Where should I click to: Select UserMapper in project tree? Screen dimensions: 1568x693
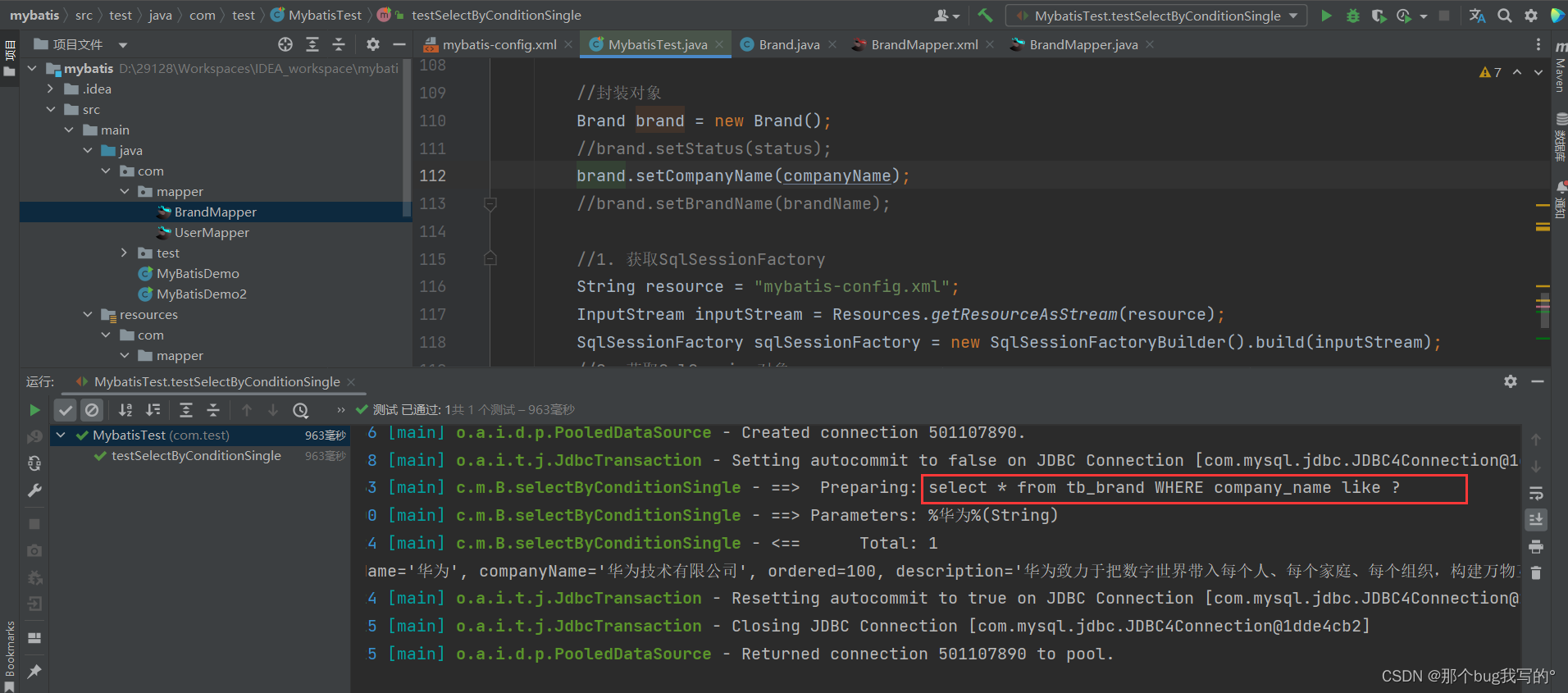pyautogui.click(x=212, y=233)
